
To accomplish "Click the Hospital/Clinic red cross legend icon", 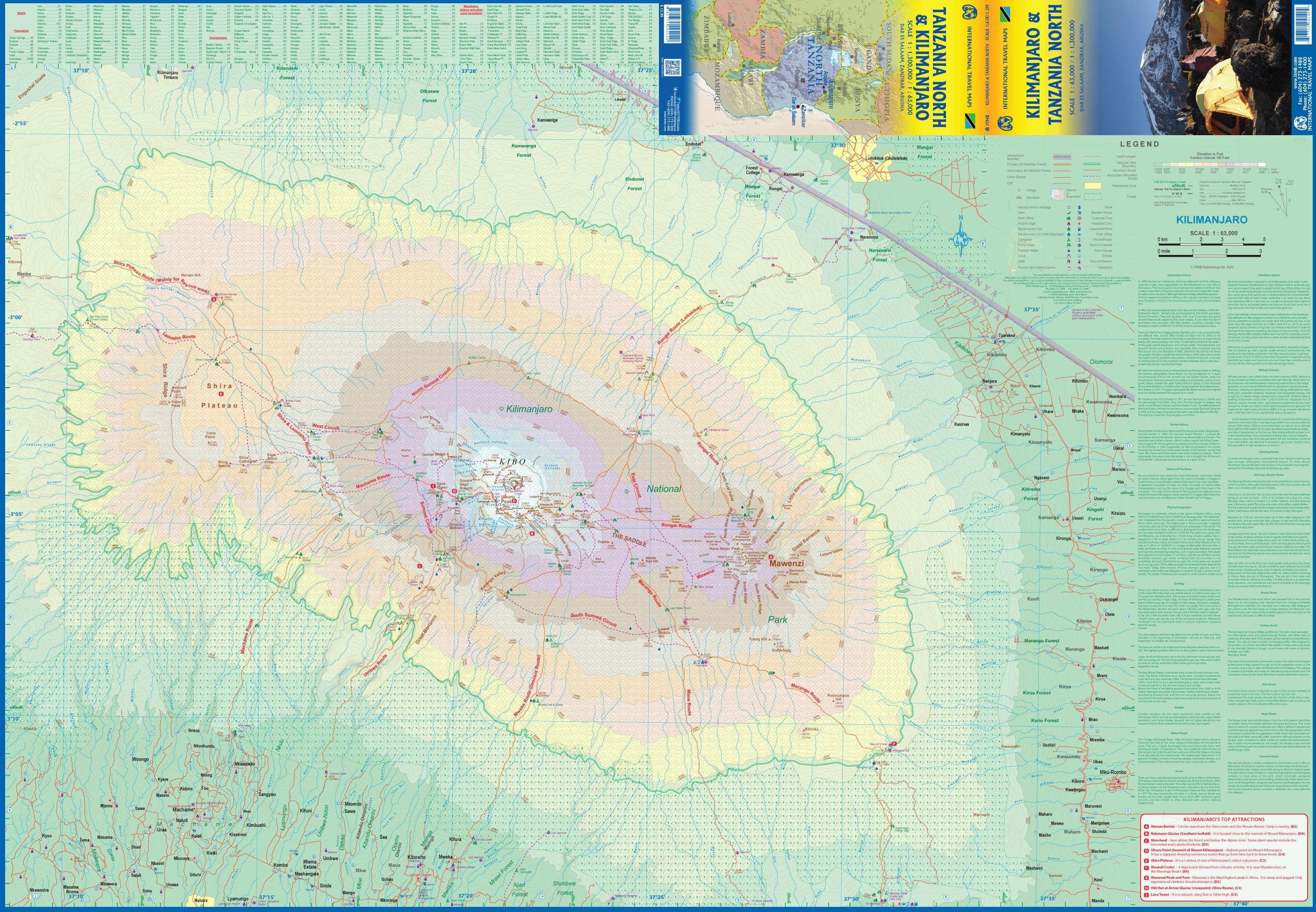I will coord(1079,224).
